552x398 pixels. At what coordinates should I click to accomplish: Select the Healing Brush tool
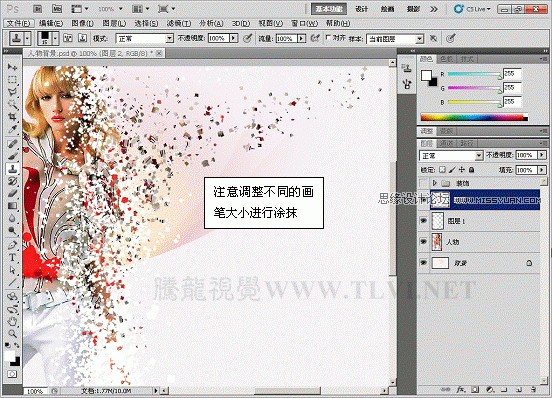(12, 144)
